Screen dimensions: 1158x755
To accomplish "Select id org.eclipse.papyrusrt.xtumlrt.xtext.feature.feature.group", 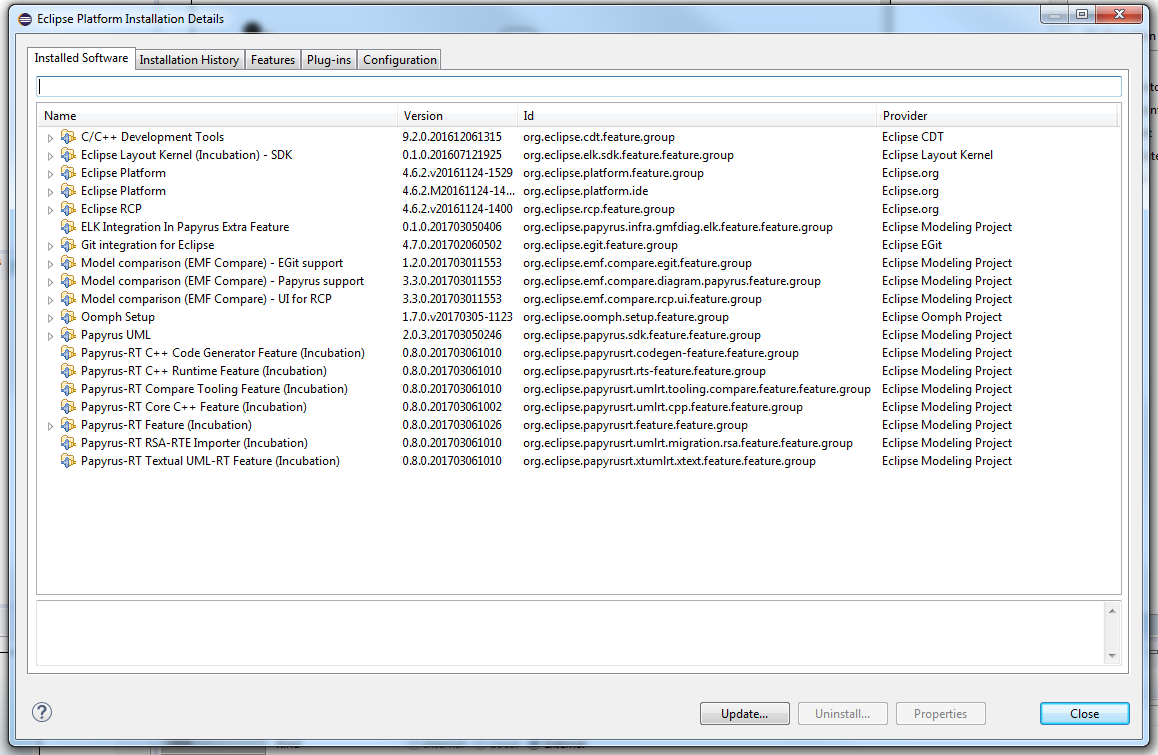I will point(669,461).
